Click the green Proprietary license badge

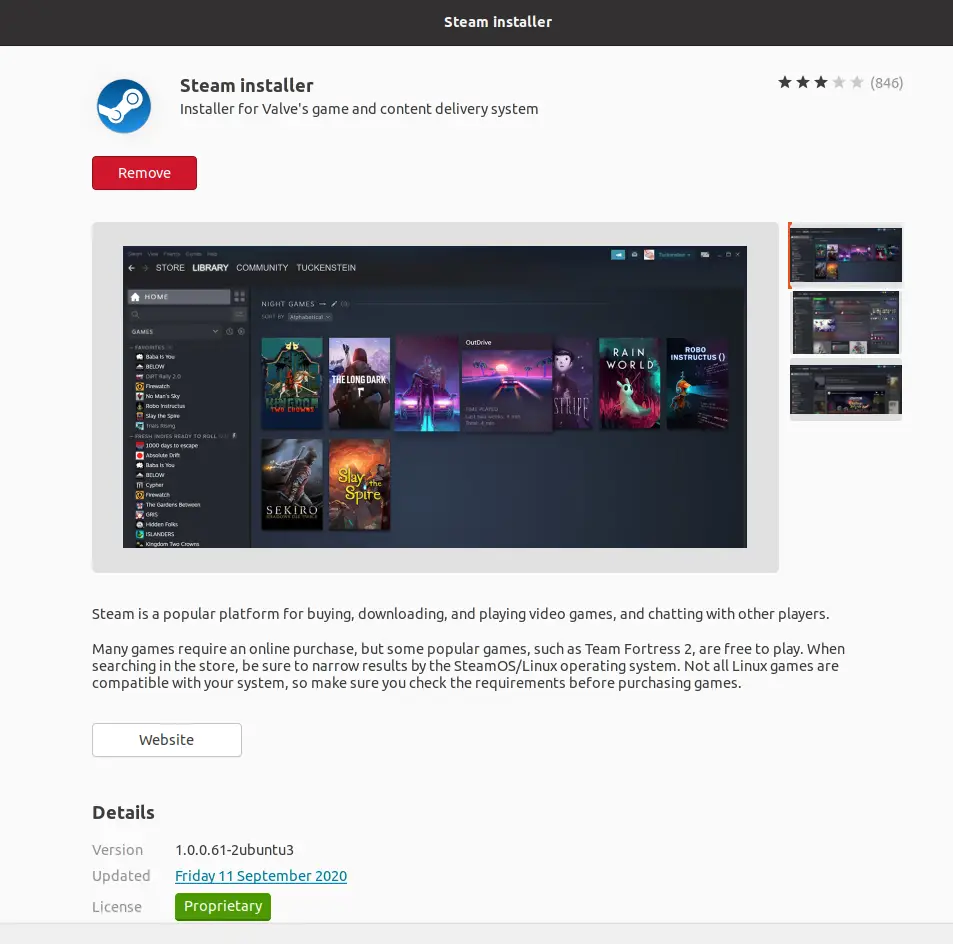[223, 906]
